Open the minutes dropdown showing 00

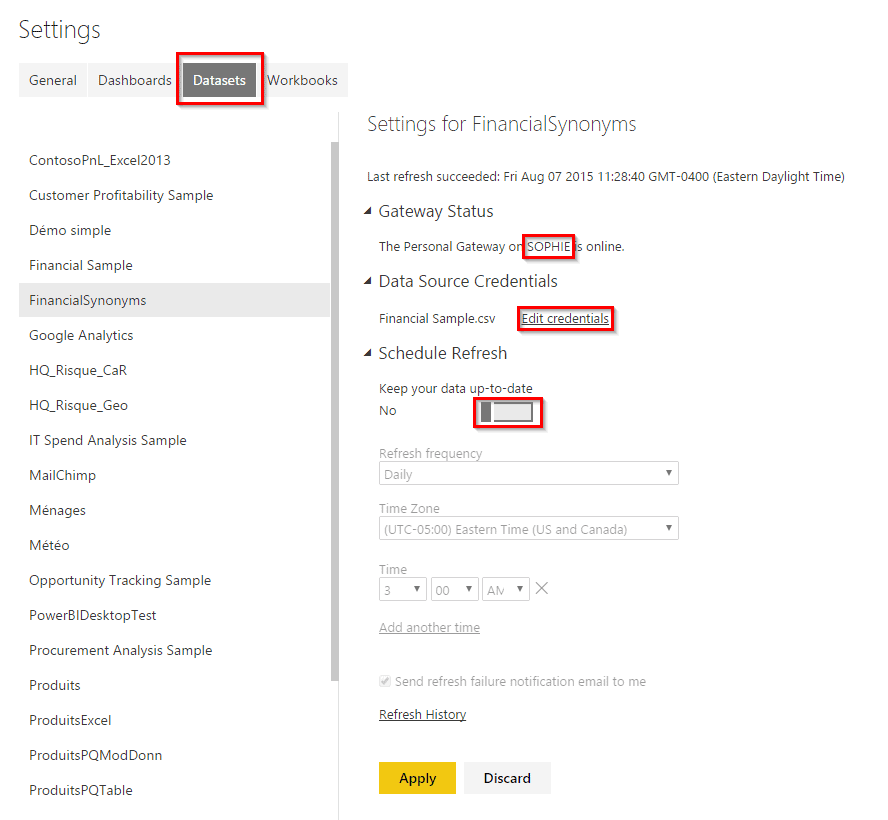pyautogui.click(x=454, y=590)
